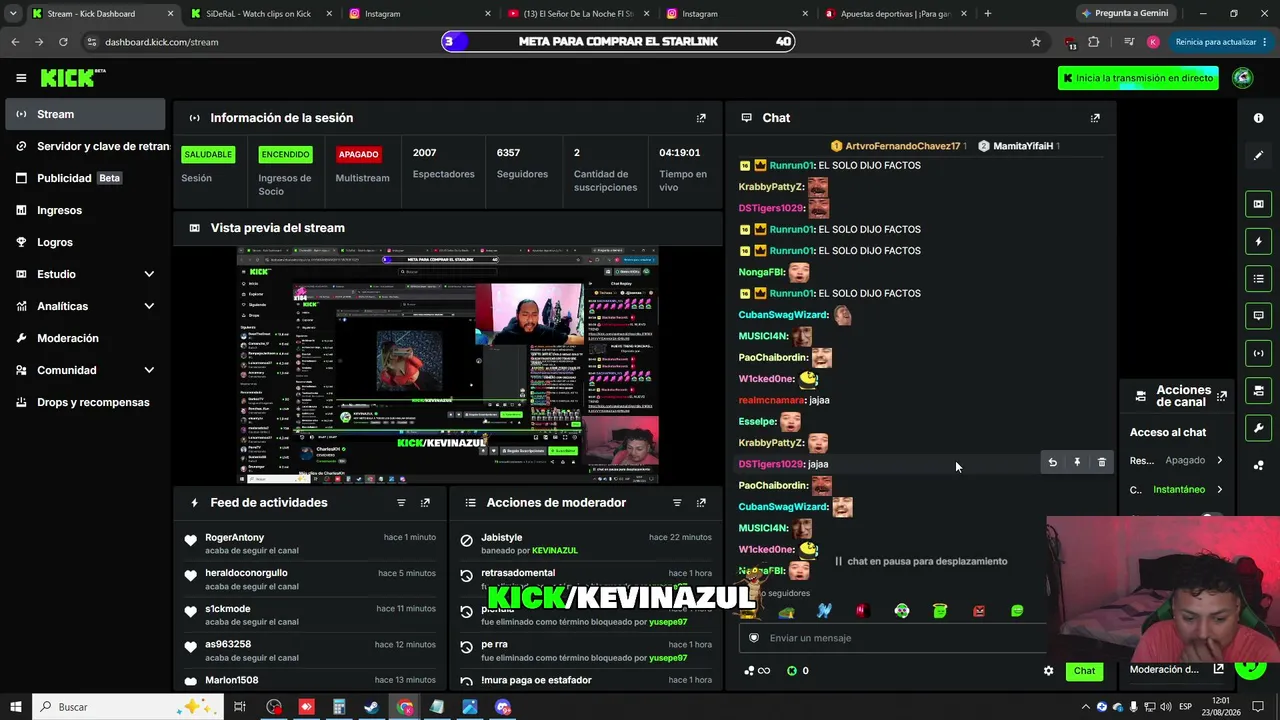Pop out the Chat panel
Image resolution: width=1280 pixels, height=720 pixels.
pos(1095,118)
